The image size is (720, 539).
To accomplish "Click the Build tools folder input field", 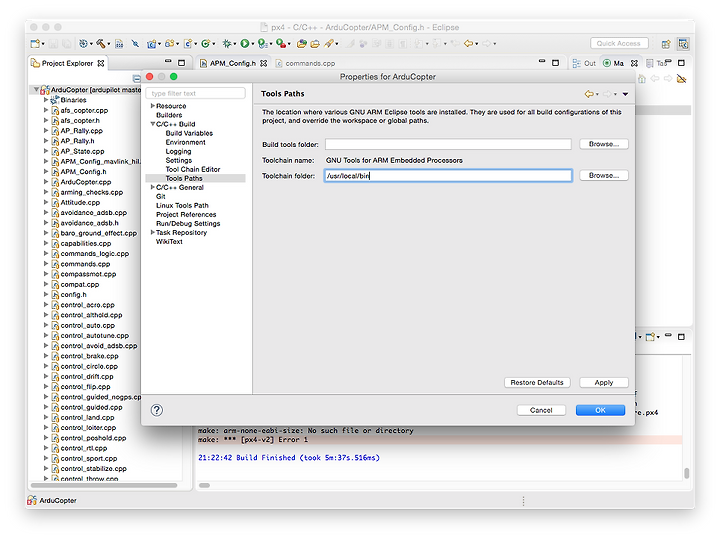I will click(x=448, y=144).
